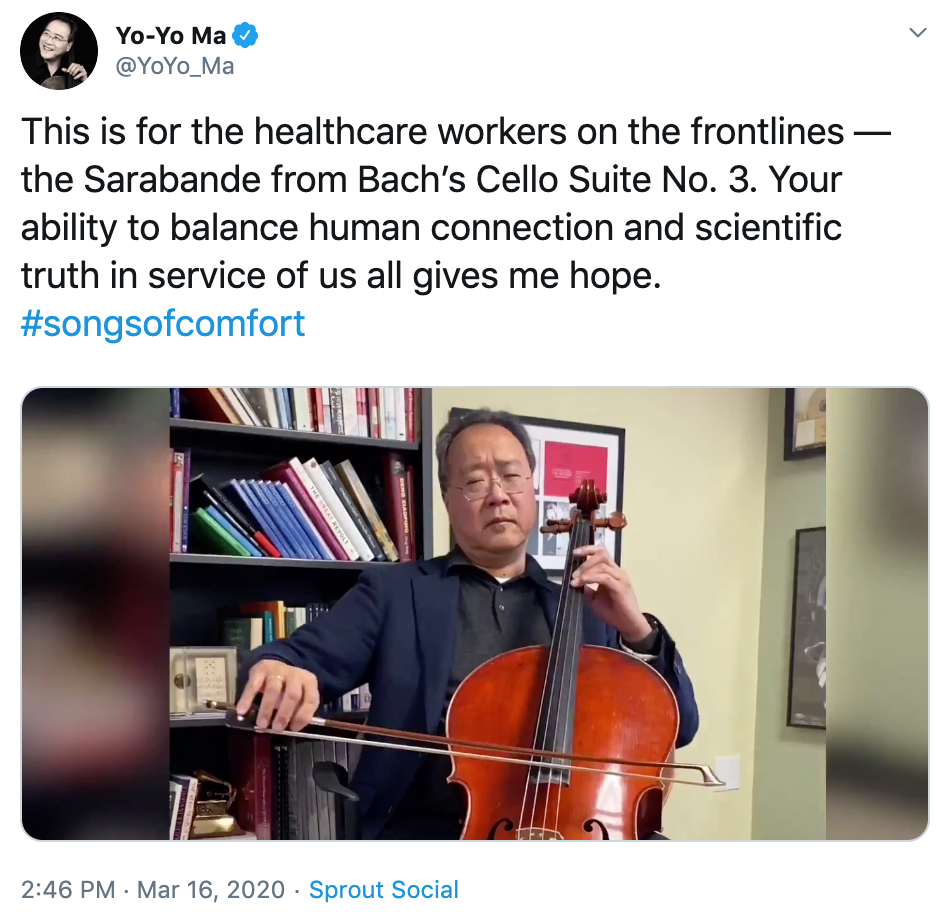The width and height of the screenshot is (936, 912).
Task: Expand the tweet options chevron menu
Action: [x=917, y=32]
